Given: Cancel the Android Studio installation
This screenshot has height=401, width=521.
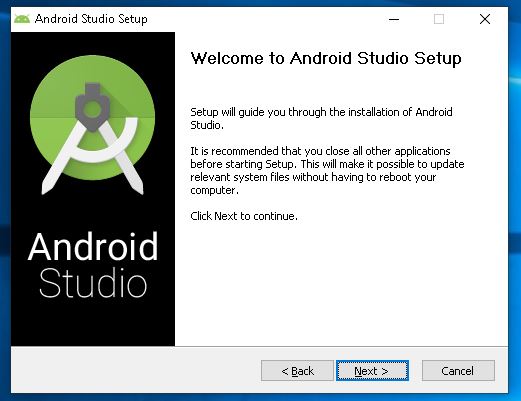Looking at the screenshot, I should pos(458,370).
